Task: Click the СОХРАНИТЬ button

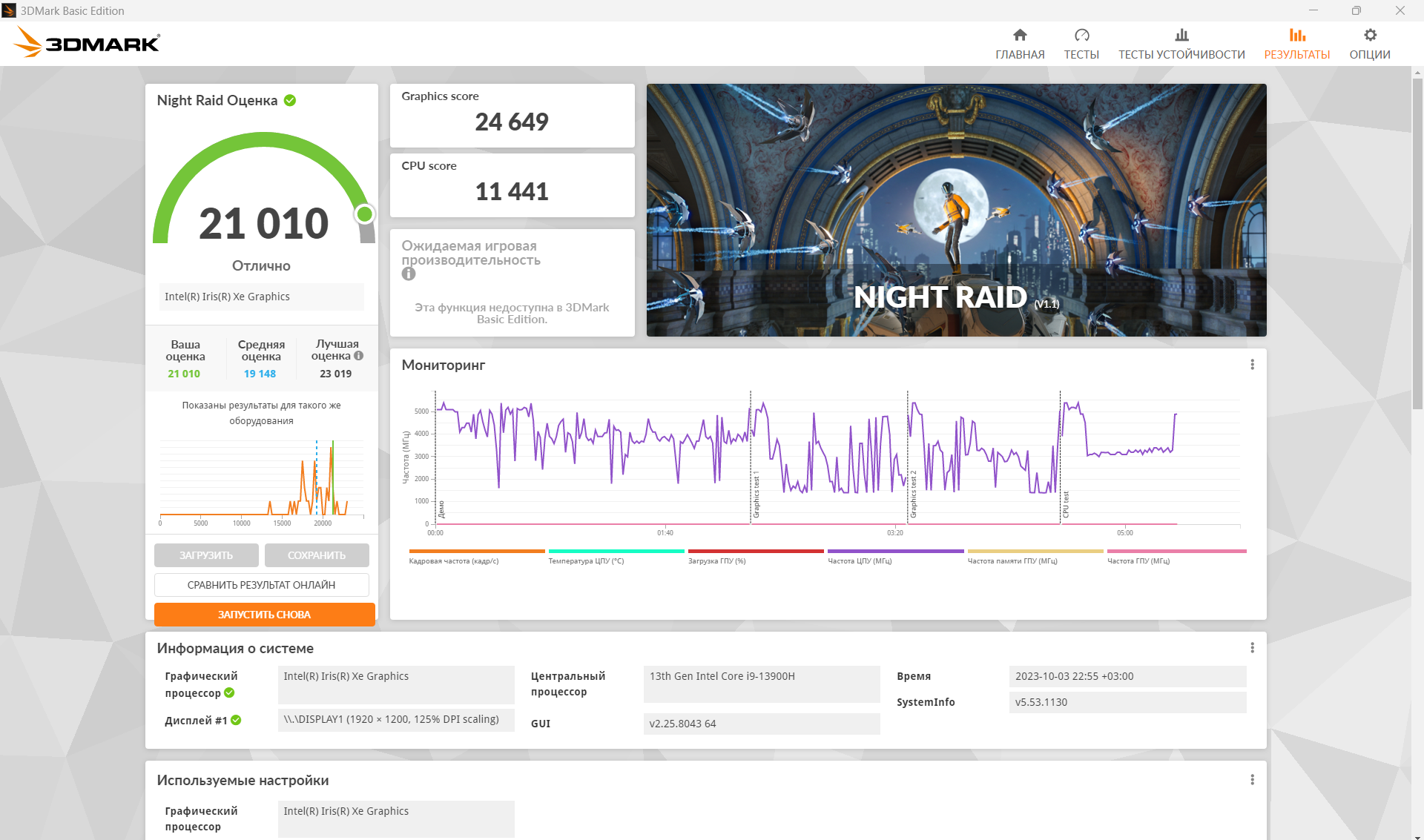Action: point(317,555)
